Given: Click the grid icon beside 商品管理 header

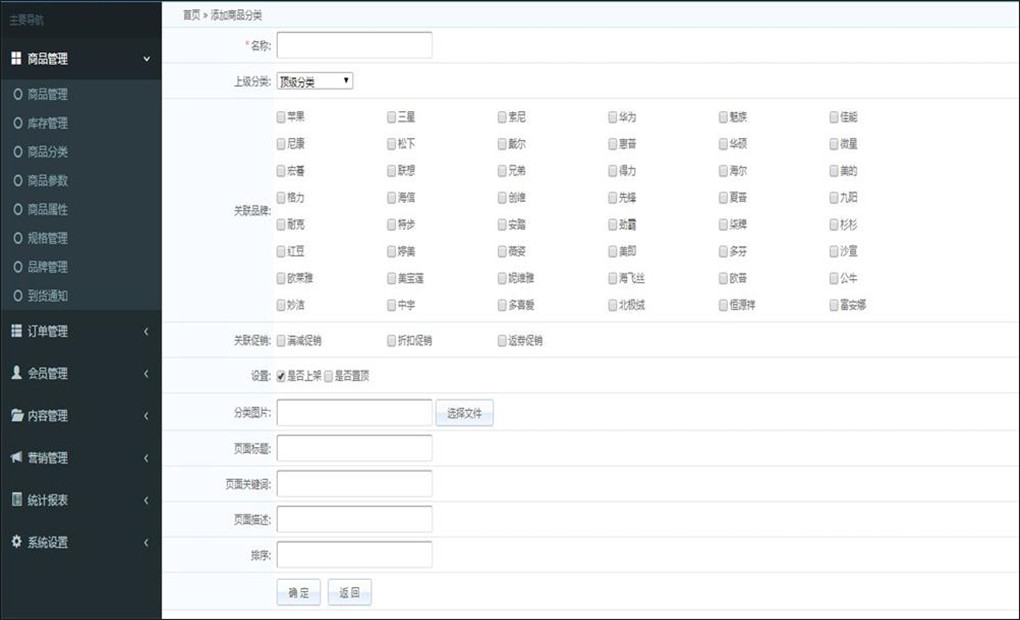Looking at the screenshot, I should click(x=16, y=59).
